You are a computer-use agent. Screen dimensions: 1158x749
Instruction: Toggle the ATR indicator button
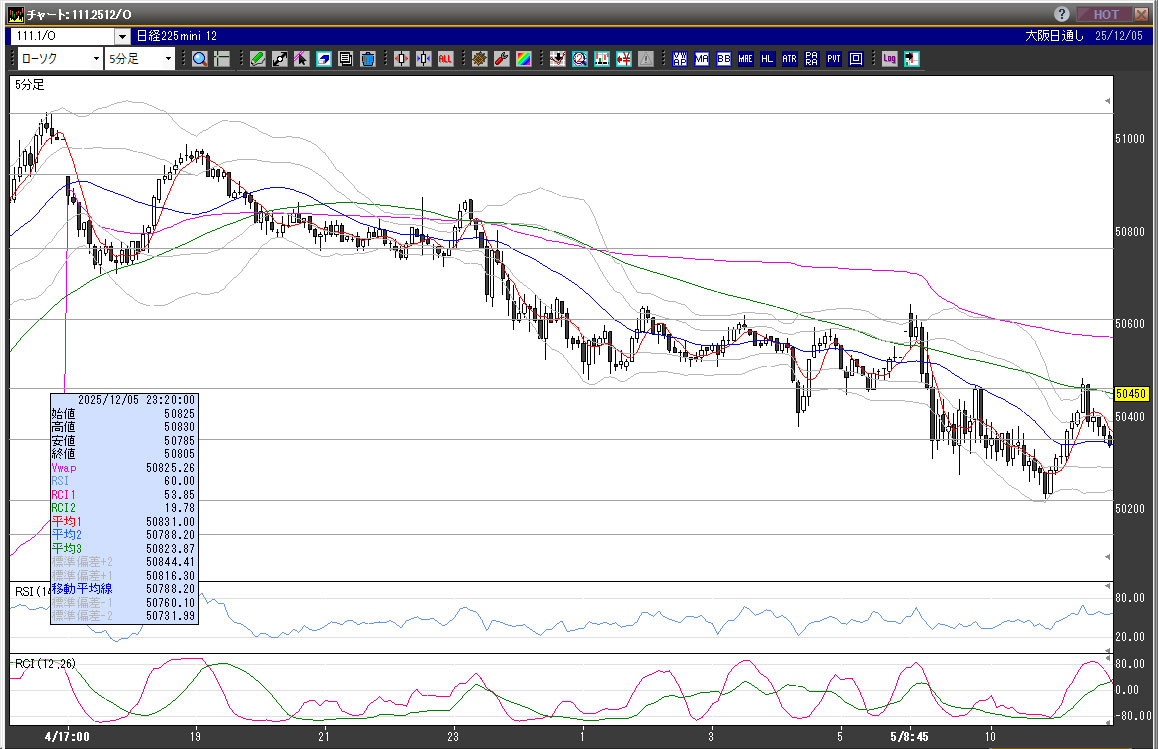790,59
